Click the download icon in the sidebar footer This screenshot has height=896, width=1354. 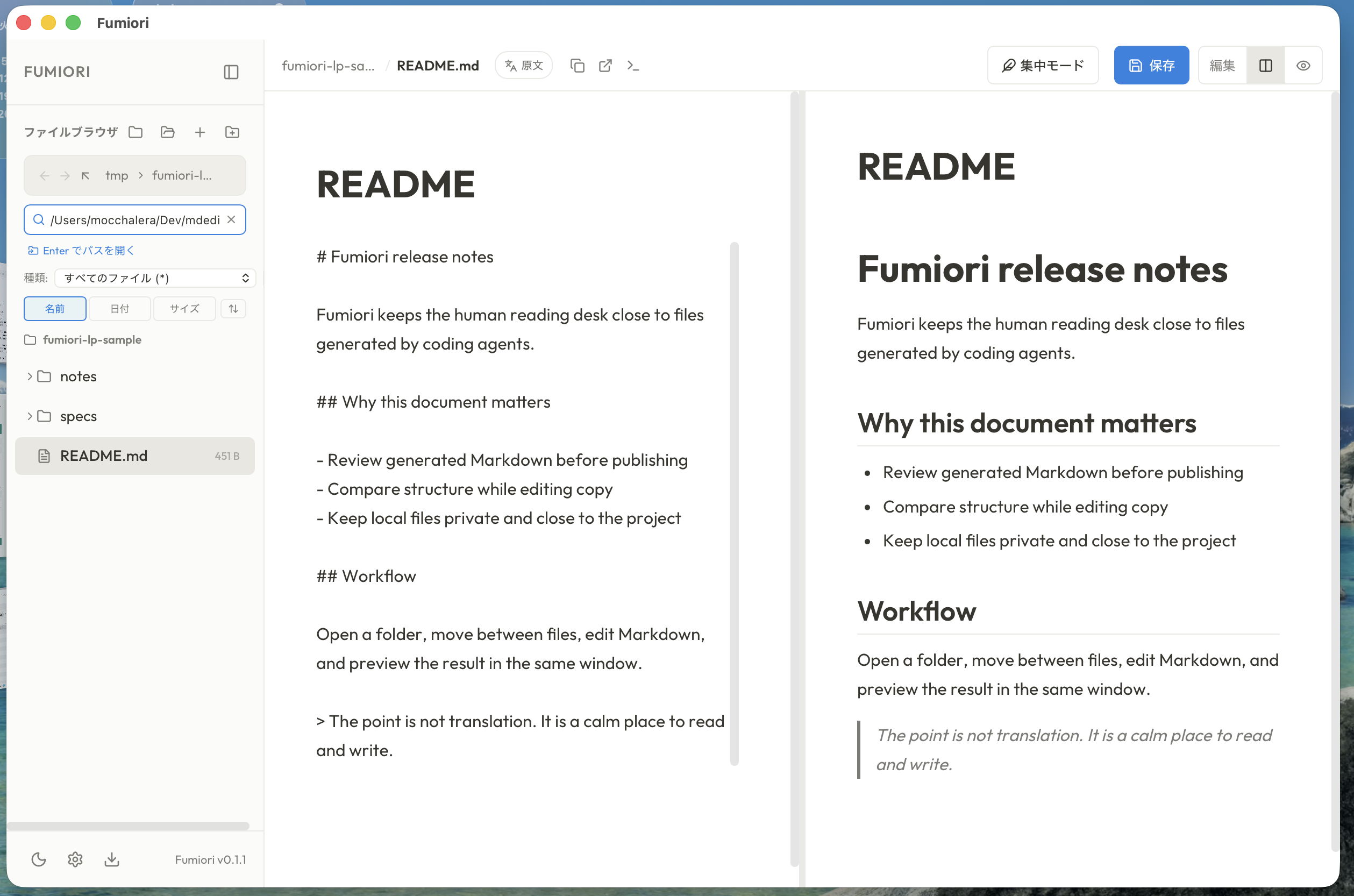coord(112,859)
